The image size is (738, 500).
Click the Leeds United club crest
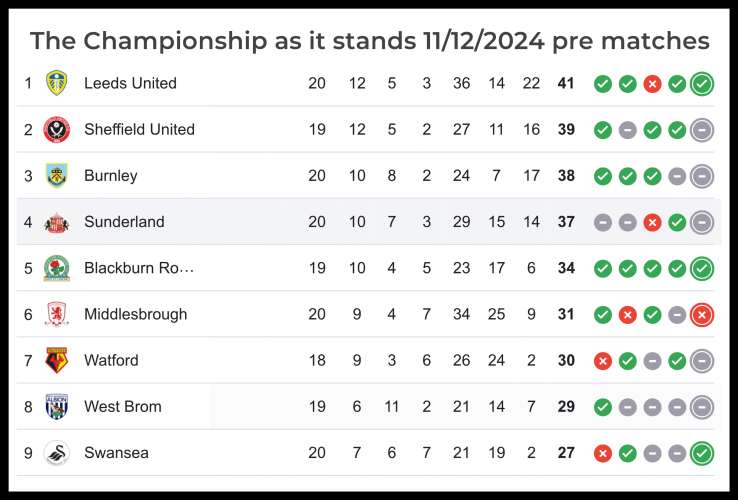pyautogui.click(x=56, y=83)
